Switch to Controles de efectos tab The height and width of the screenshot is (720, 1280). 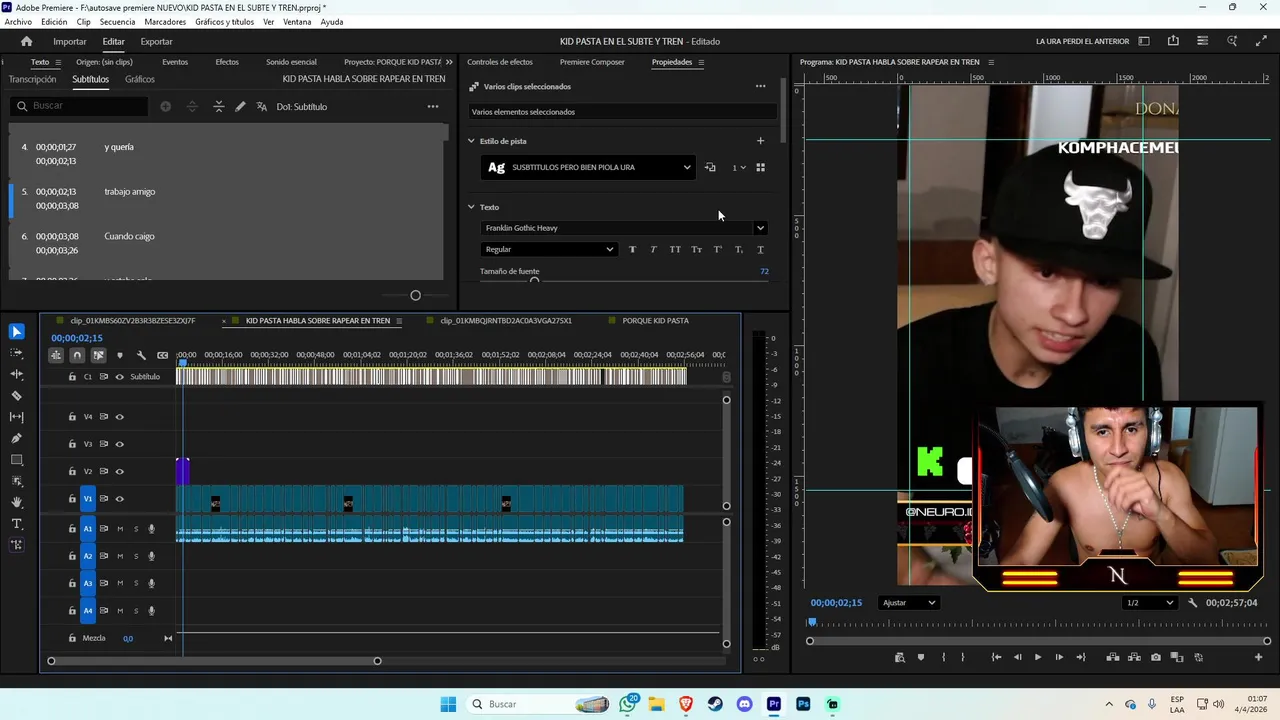point(500,62)
